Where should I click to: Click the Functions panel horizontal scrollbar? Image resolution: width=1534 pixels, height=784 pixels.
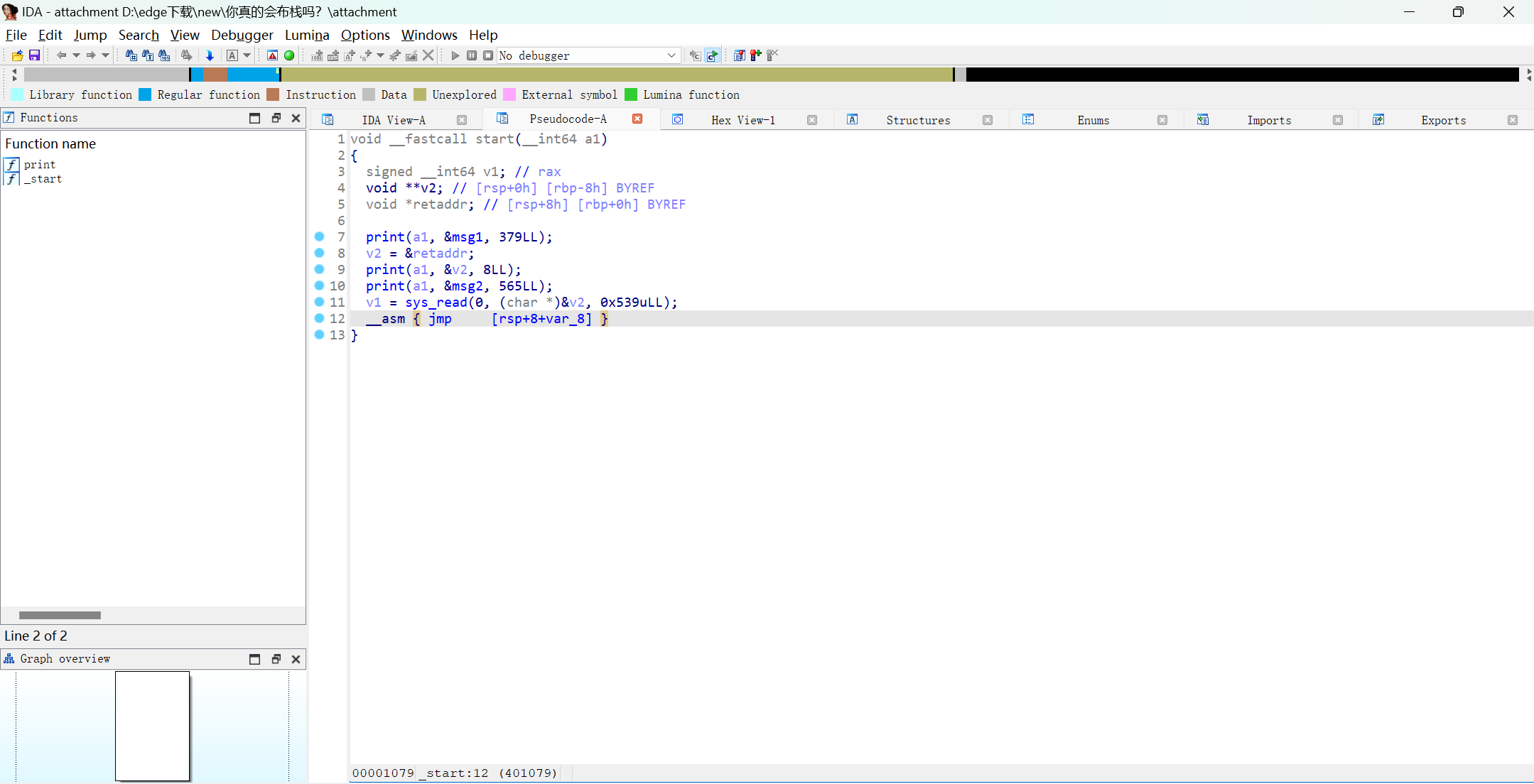[60, 615]
